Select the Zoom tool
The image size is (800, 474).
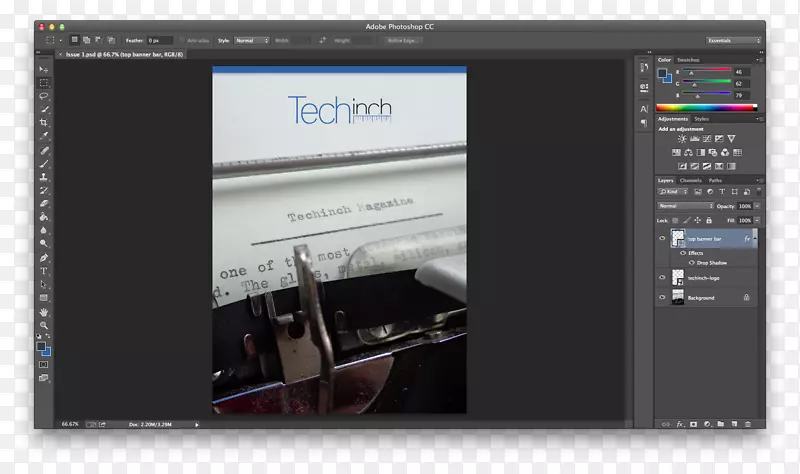44,325
